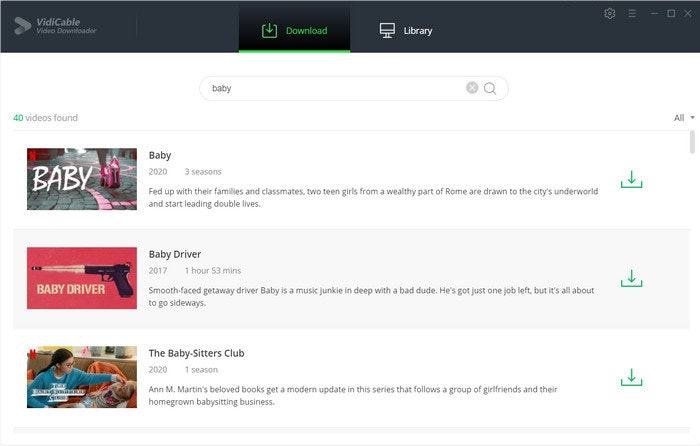Select the Baby Driver title
This screenshot has height=446, width=700.
coord(175,254)
